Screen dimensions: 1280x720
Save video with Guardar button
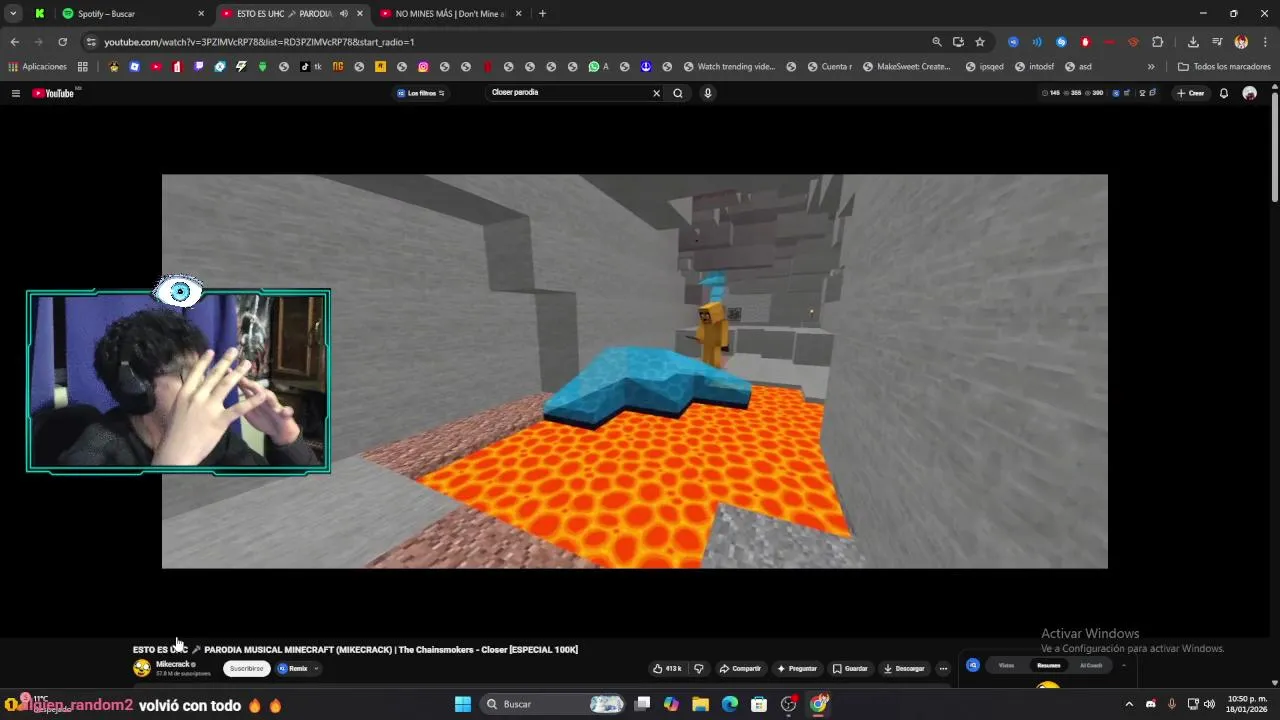point(850,668)
